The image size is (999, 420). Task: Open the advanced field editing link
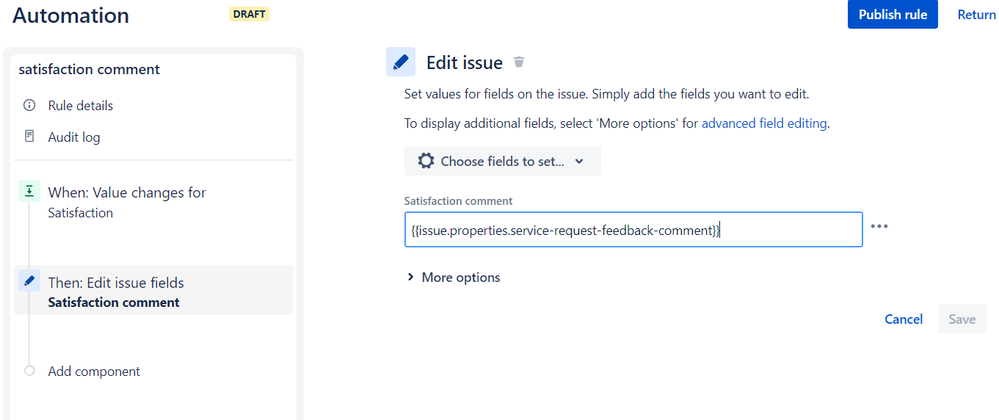point(765,124)
